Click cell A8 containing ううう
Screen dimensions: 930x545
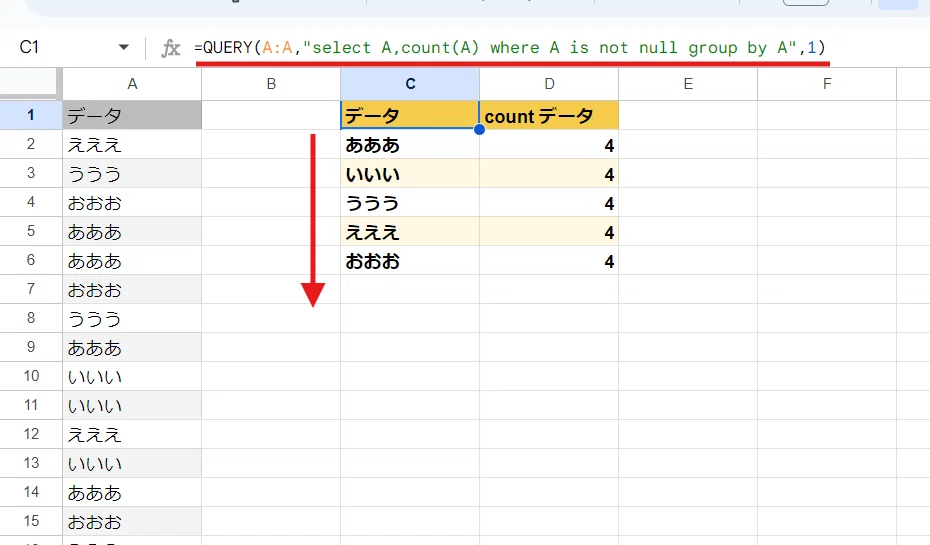point(132,318)
